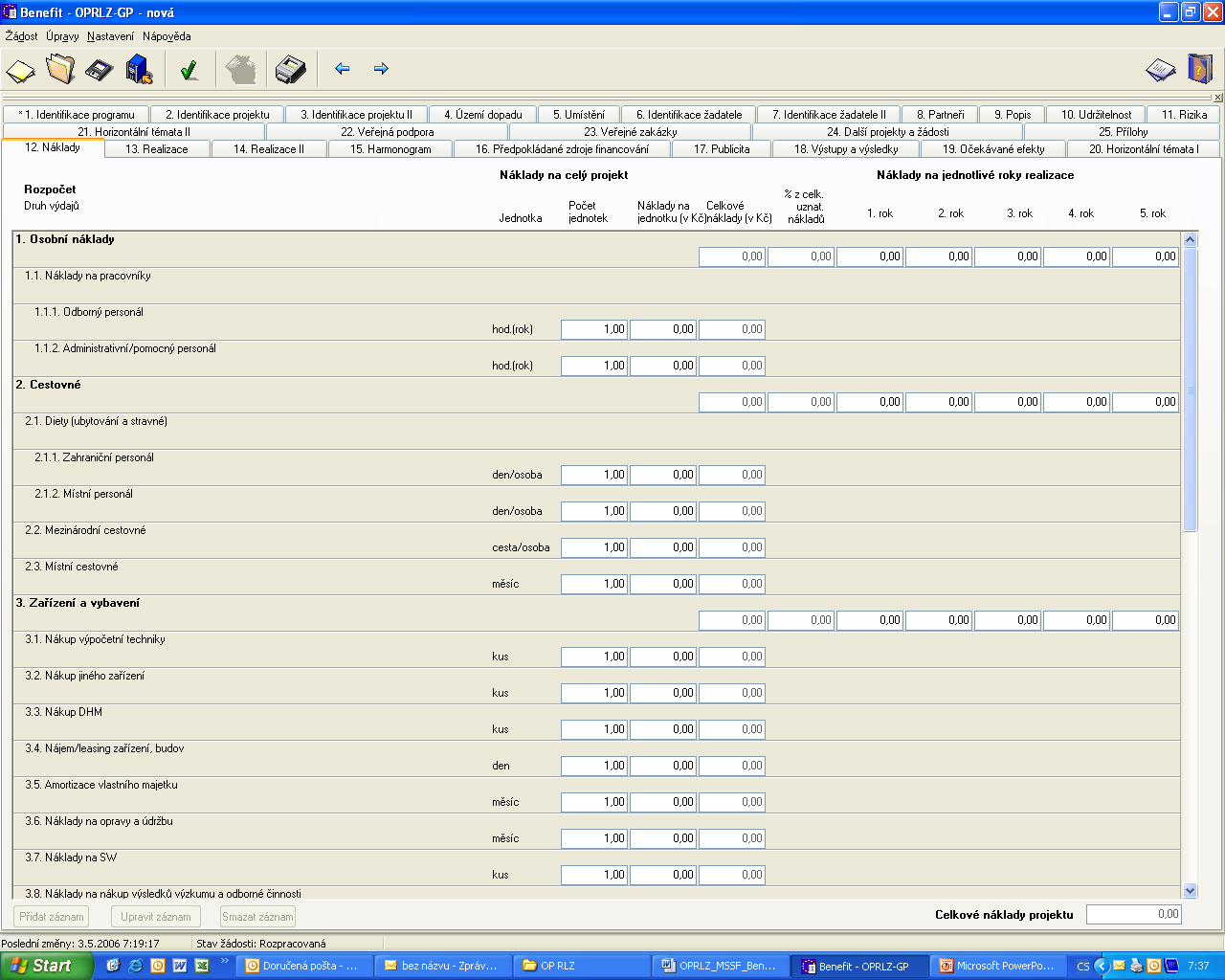Viewport: 1225px width, 980px height.
Task: Switch to tab 15. Harmonogram
Action: (390, 148)
